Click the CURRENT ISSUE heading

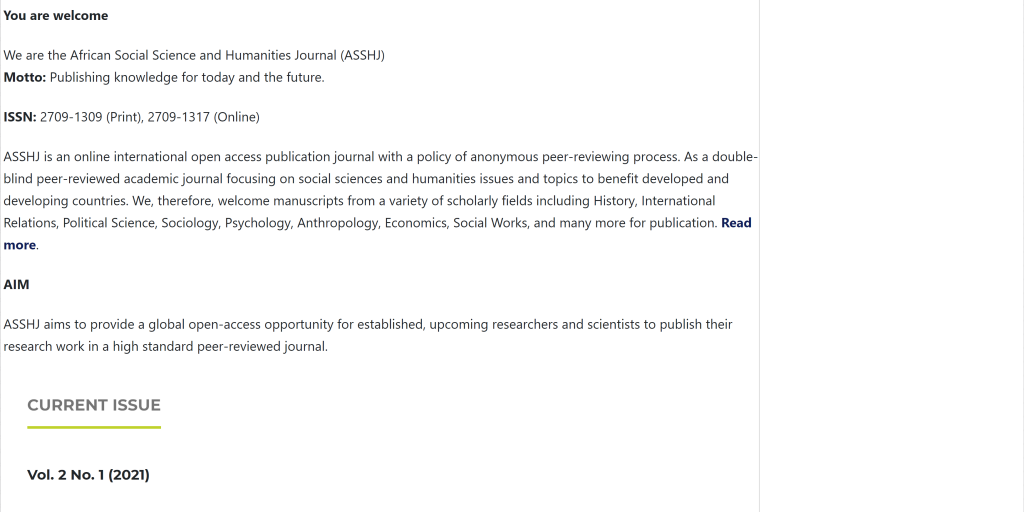point(94,405)
